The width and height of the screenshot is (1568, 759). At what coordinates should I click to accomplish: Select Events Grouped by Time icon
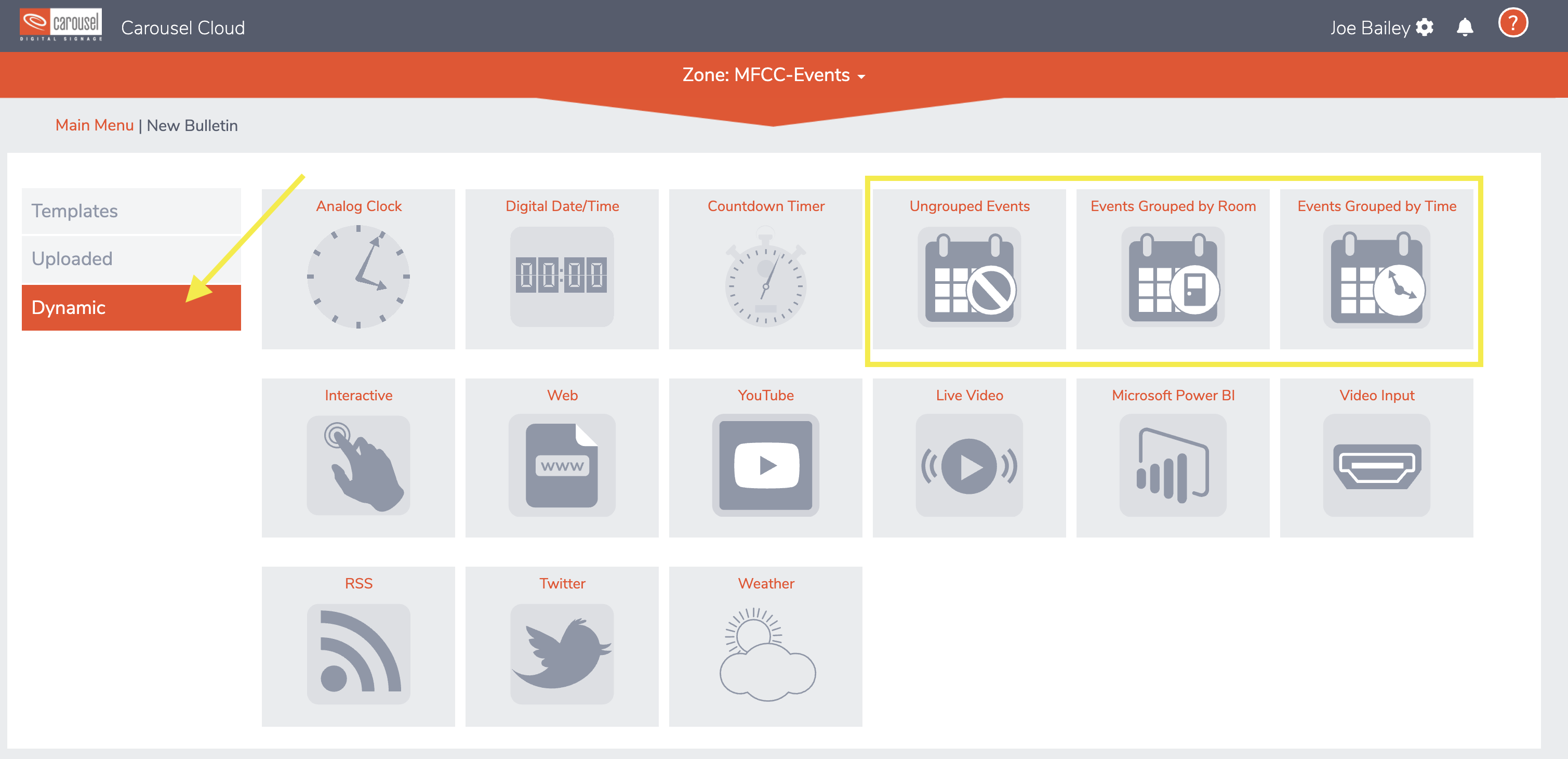click(x=1376, y=277)
